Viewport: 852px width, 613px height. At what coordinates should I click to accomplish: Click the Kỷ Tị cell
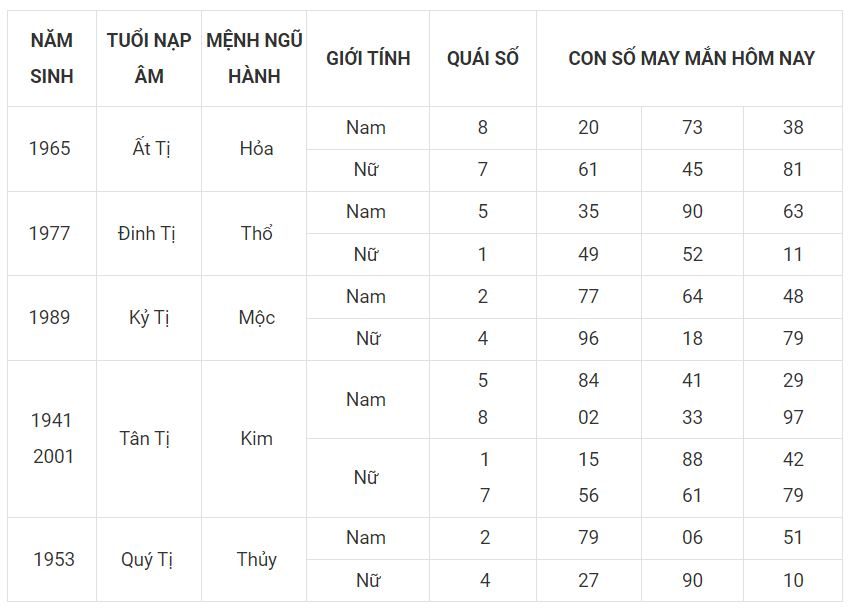[149, 317]
